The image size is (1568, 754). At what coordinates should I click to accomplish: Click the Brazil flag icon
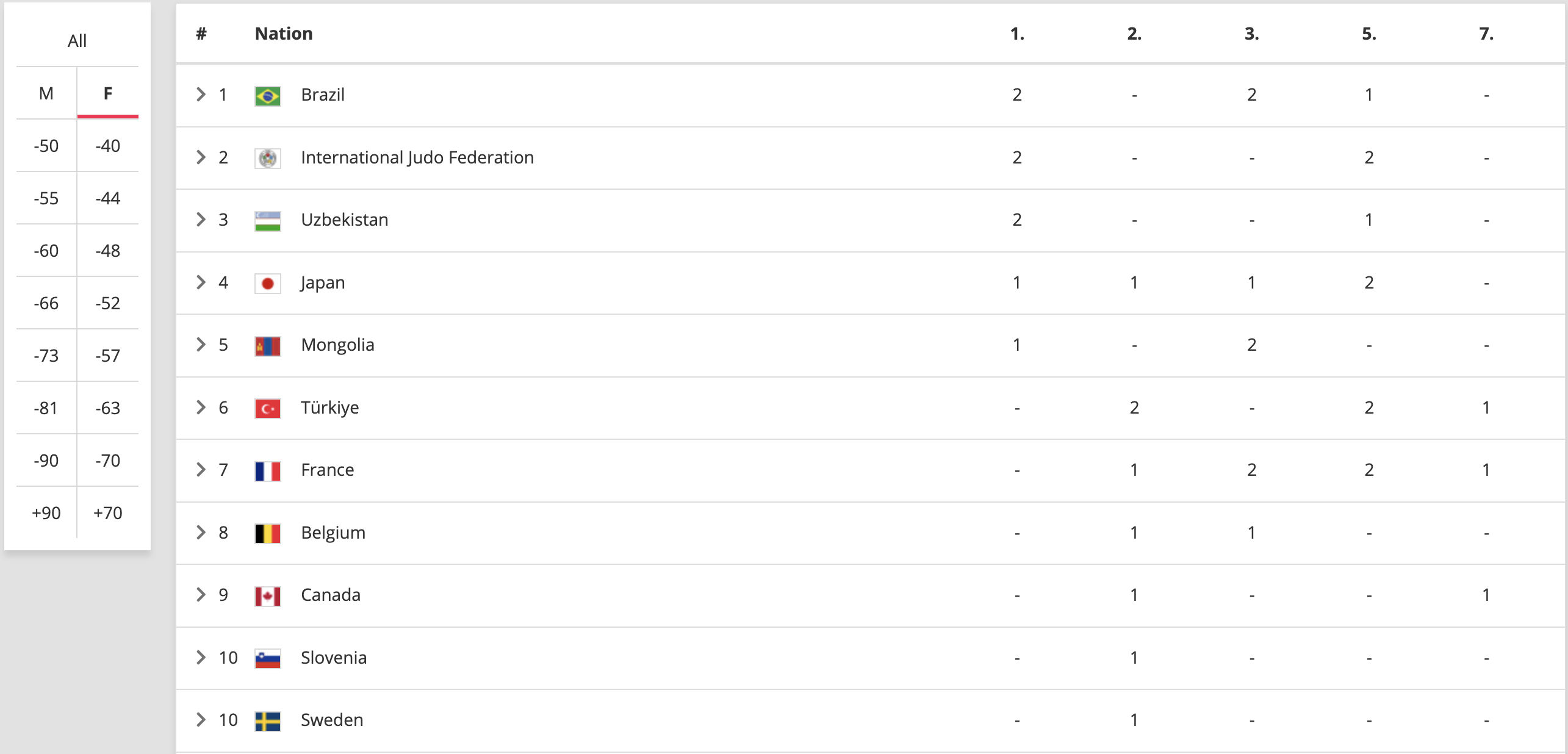click(267, 96)
